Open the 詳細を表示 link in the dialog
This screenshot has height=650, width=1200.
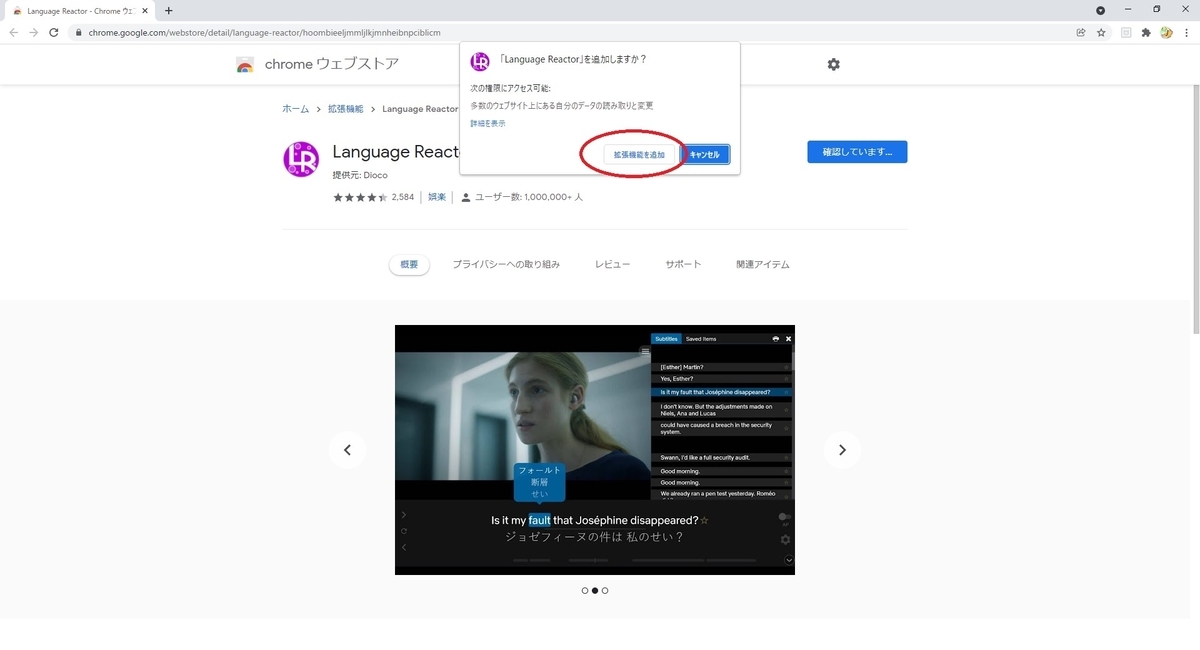point(488,123)
